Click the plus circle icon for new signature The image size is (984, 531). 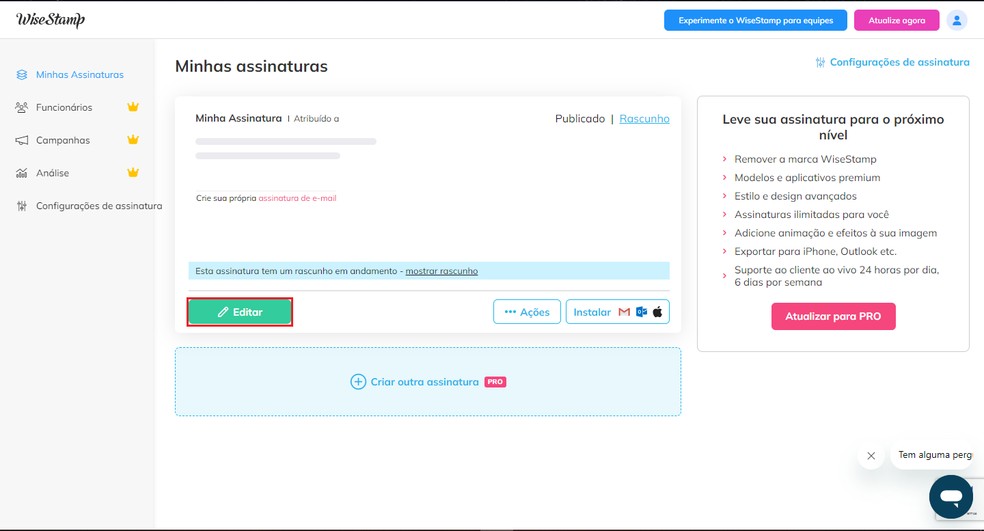[358, 382]
